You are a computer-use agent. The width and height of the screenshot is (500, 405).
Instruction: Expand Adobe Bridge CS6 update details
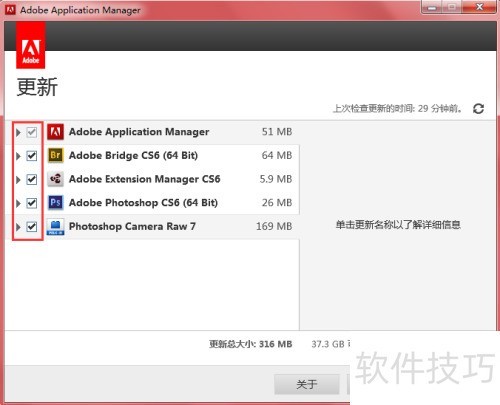(x=18, y=156)
